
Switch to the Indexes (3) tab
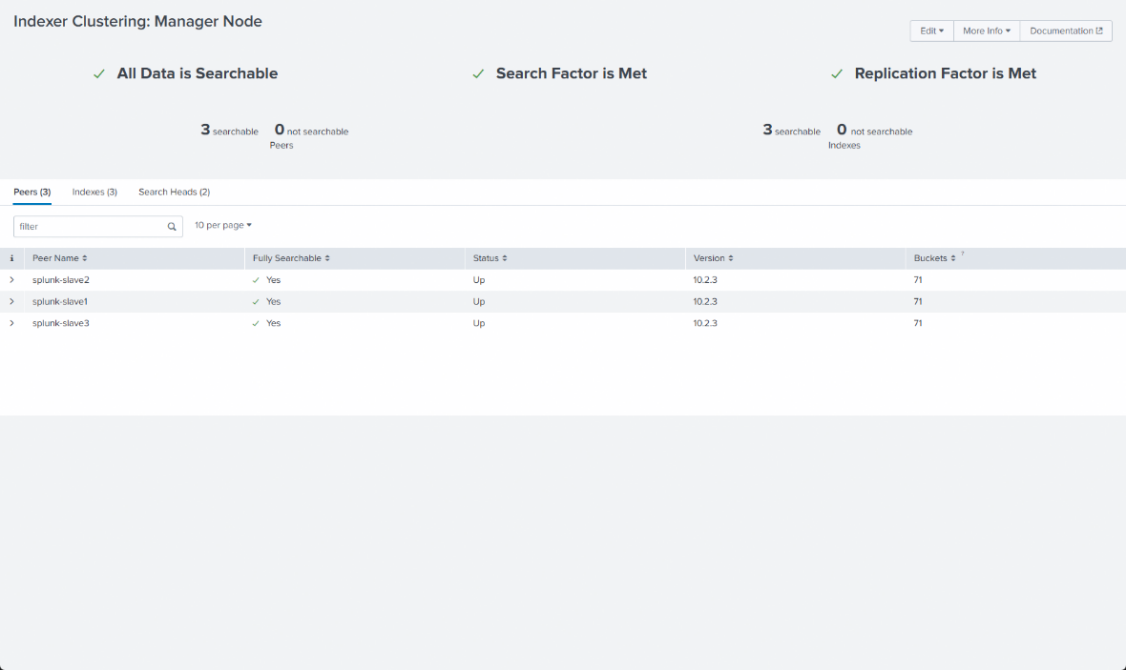(x=94, y=192)
